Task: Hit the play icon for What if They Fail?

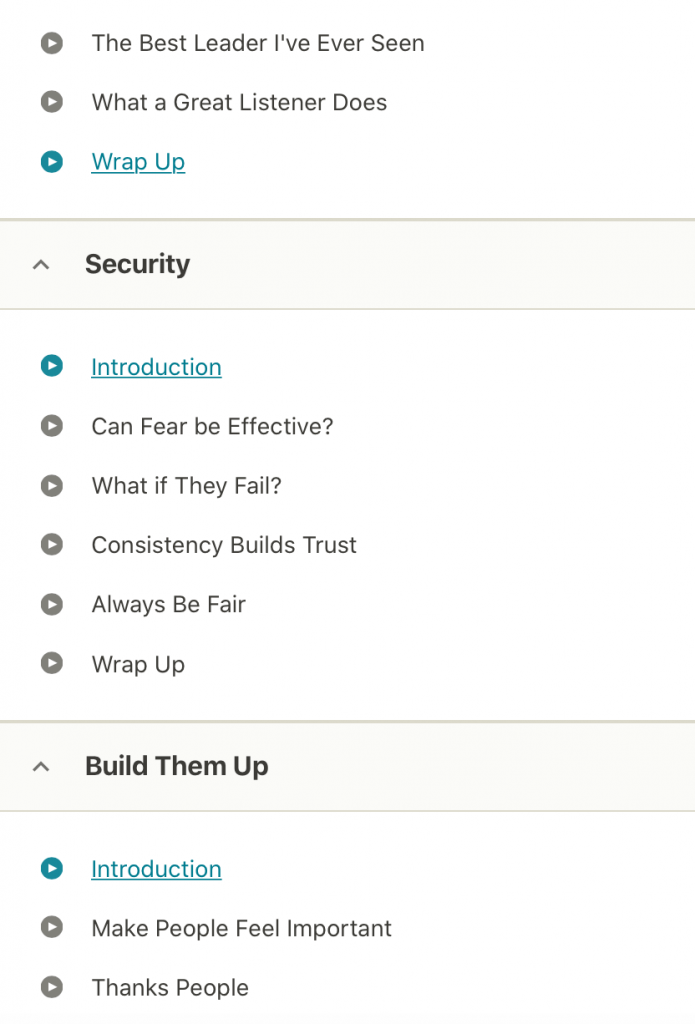Action: point(52,486)
